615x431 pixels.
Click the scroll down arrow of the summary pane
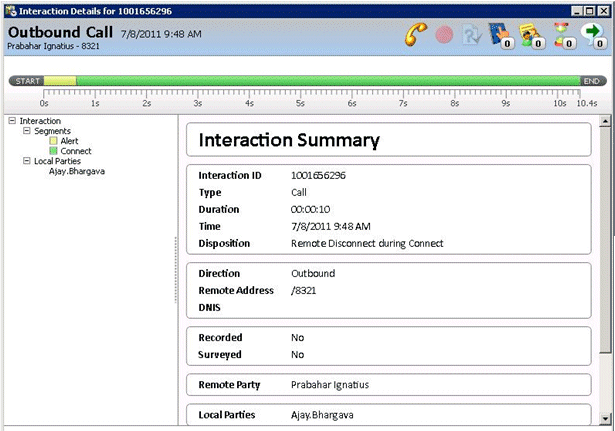[605, 421]
